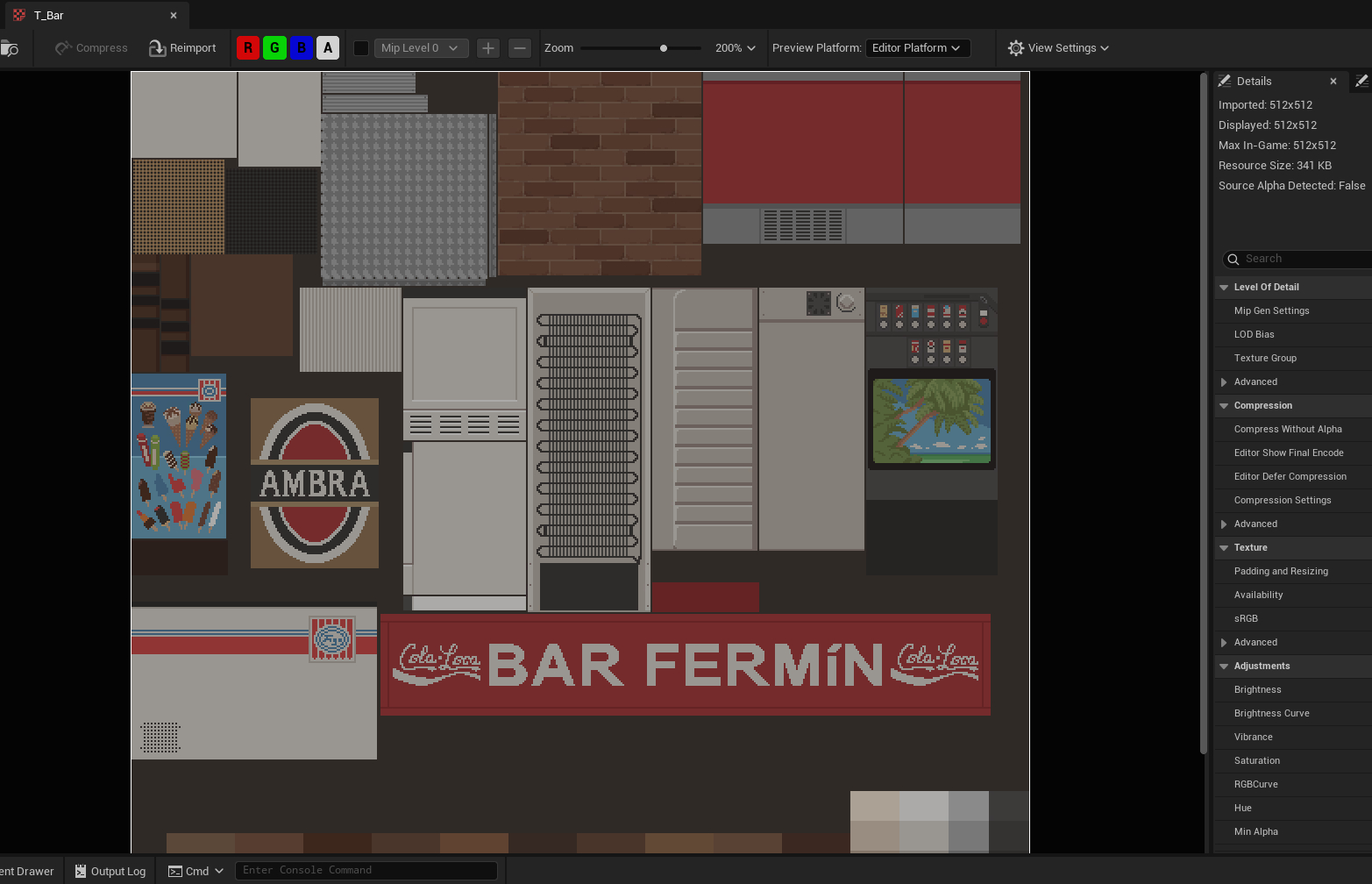Click the Reimport texture button
Screen dimensions: 1372x884
click(x=182, y=48)
